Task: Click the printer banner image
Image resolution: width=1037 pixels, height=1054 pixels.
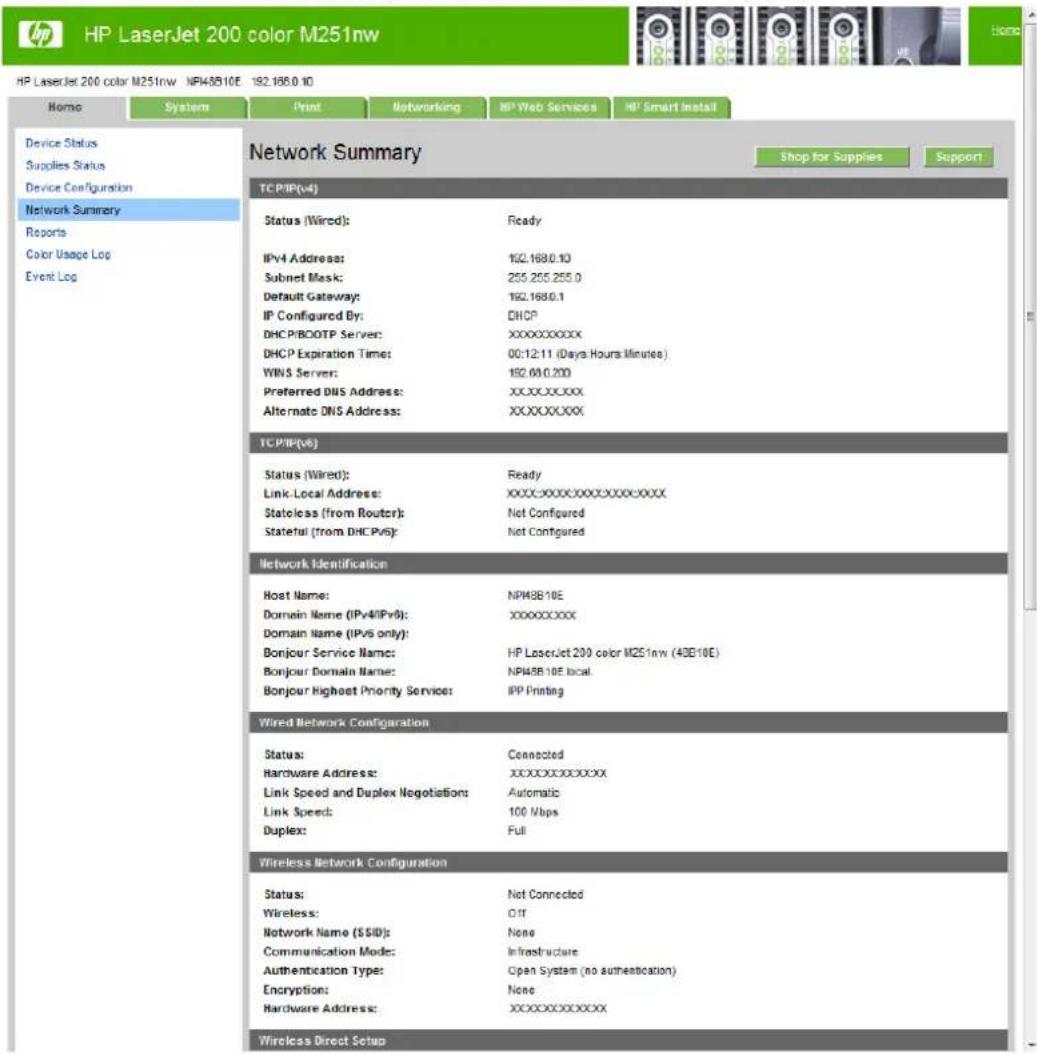Action: point(798,36)
